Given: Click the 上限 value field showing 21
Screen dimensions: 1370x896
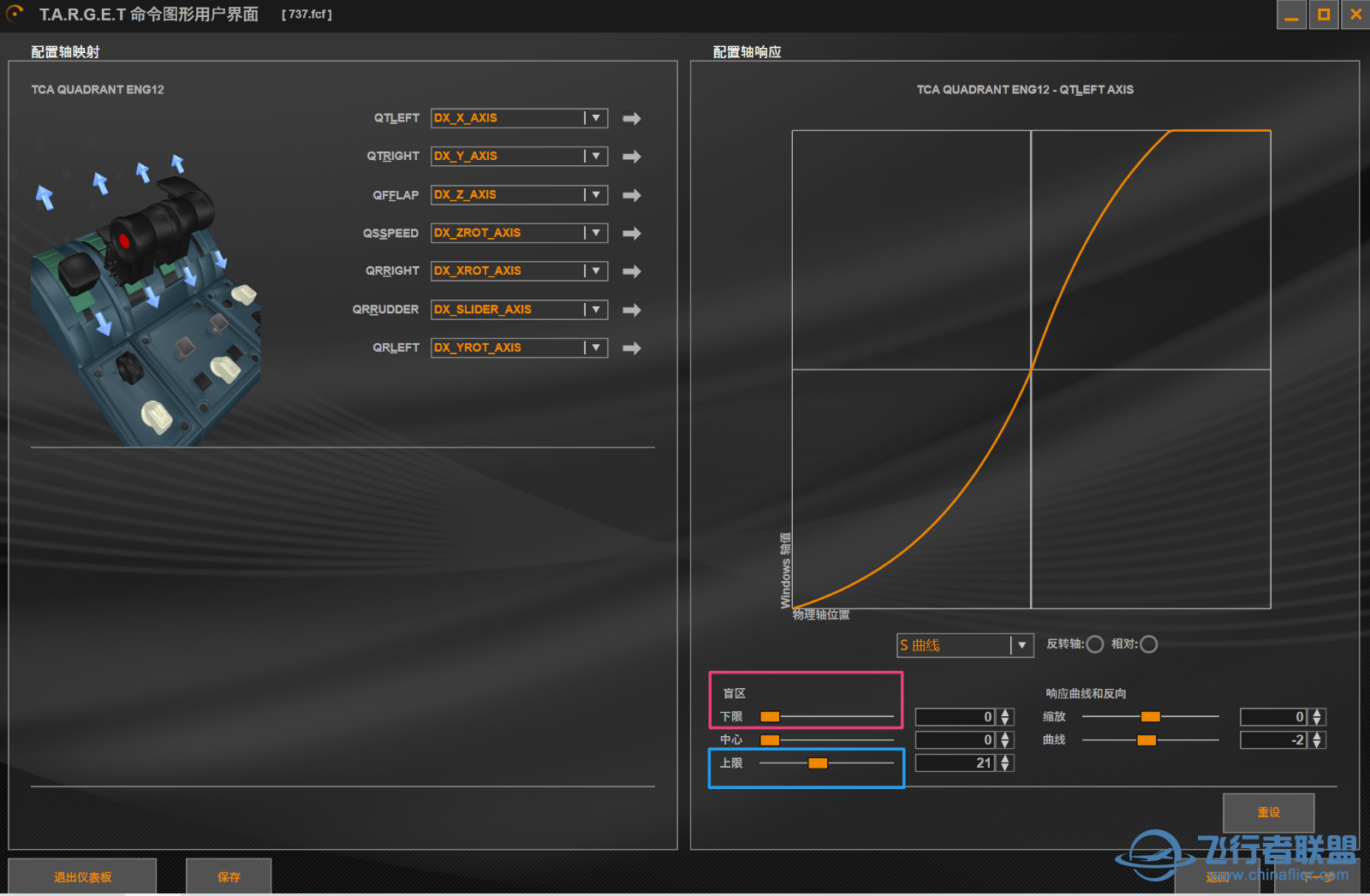Looking at the screenshot, I should [x=955, y=763].
